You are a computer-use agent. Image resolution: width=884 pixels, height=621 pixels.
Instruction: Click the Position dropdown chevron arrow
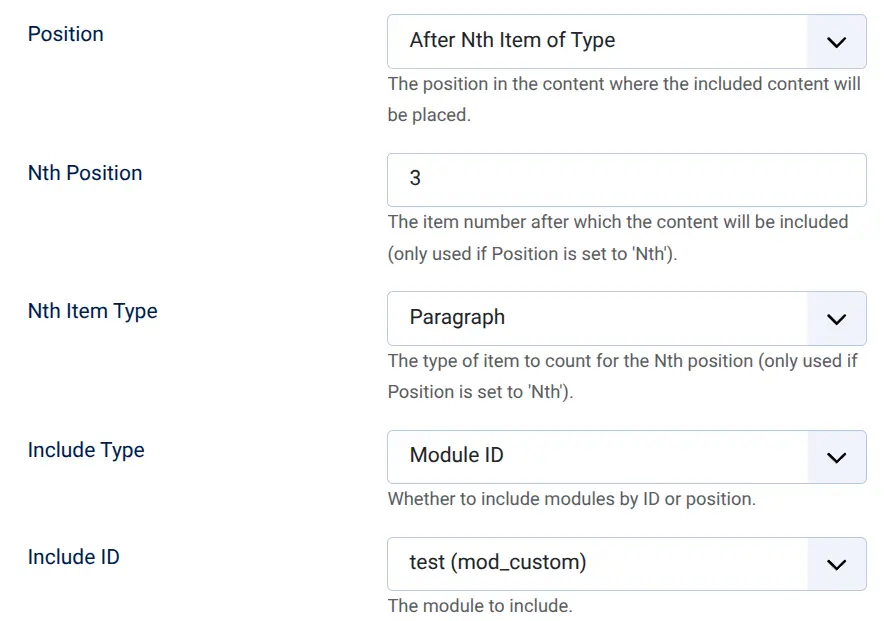pos(838,41)
